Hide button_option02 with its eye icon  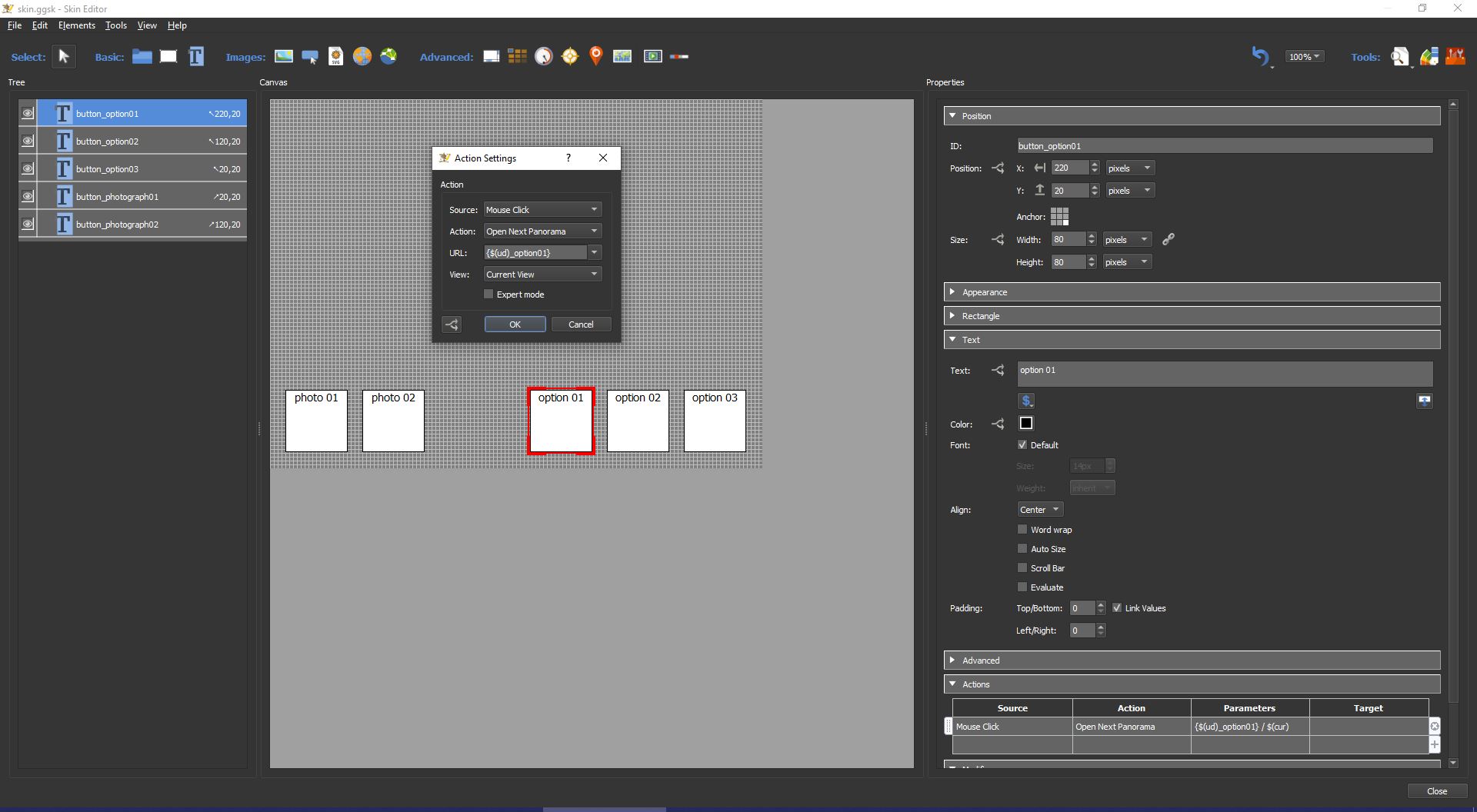click(28, 141)
